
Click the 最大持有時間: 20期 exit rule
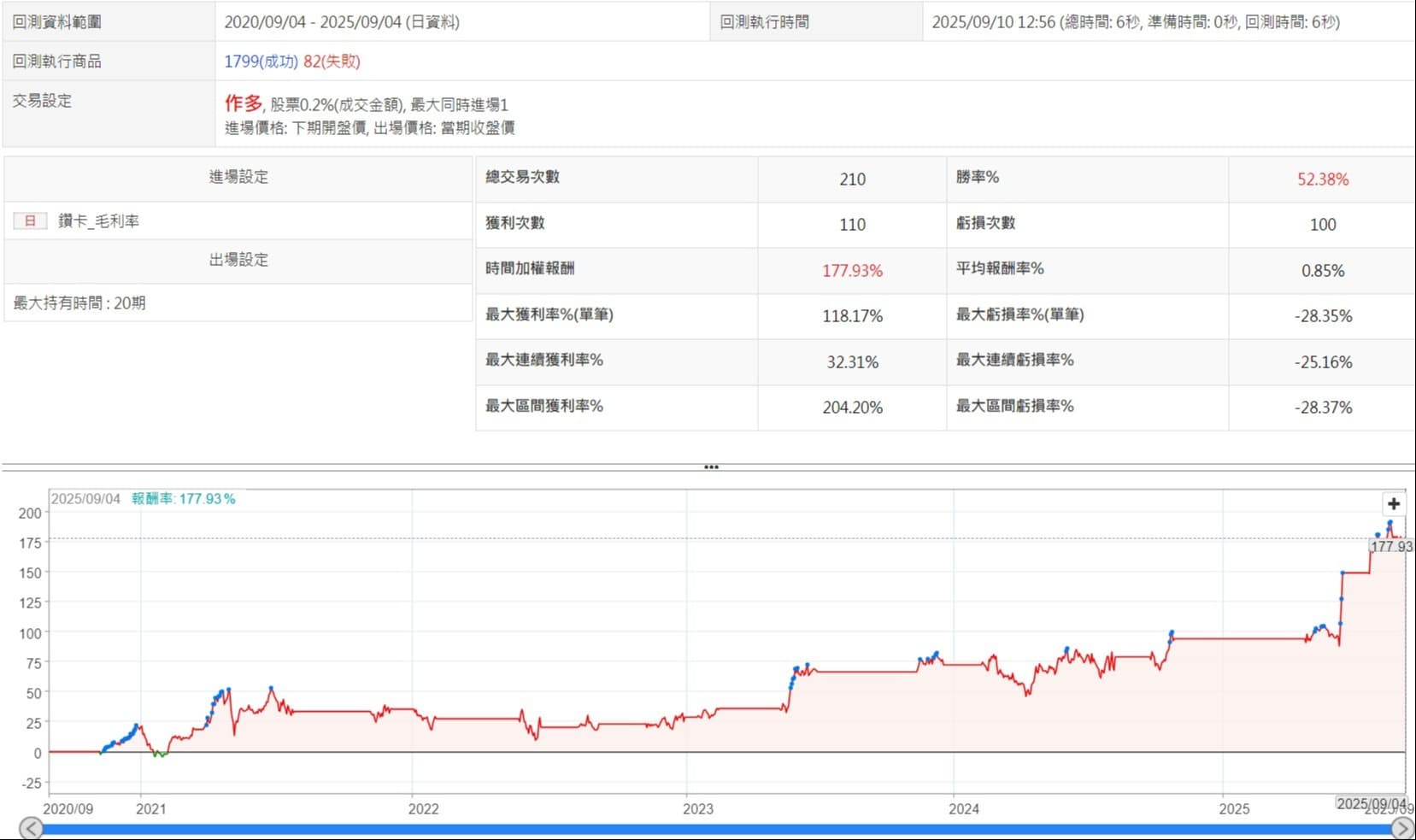pyautogui.click(x=79, y=303)
